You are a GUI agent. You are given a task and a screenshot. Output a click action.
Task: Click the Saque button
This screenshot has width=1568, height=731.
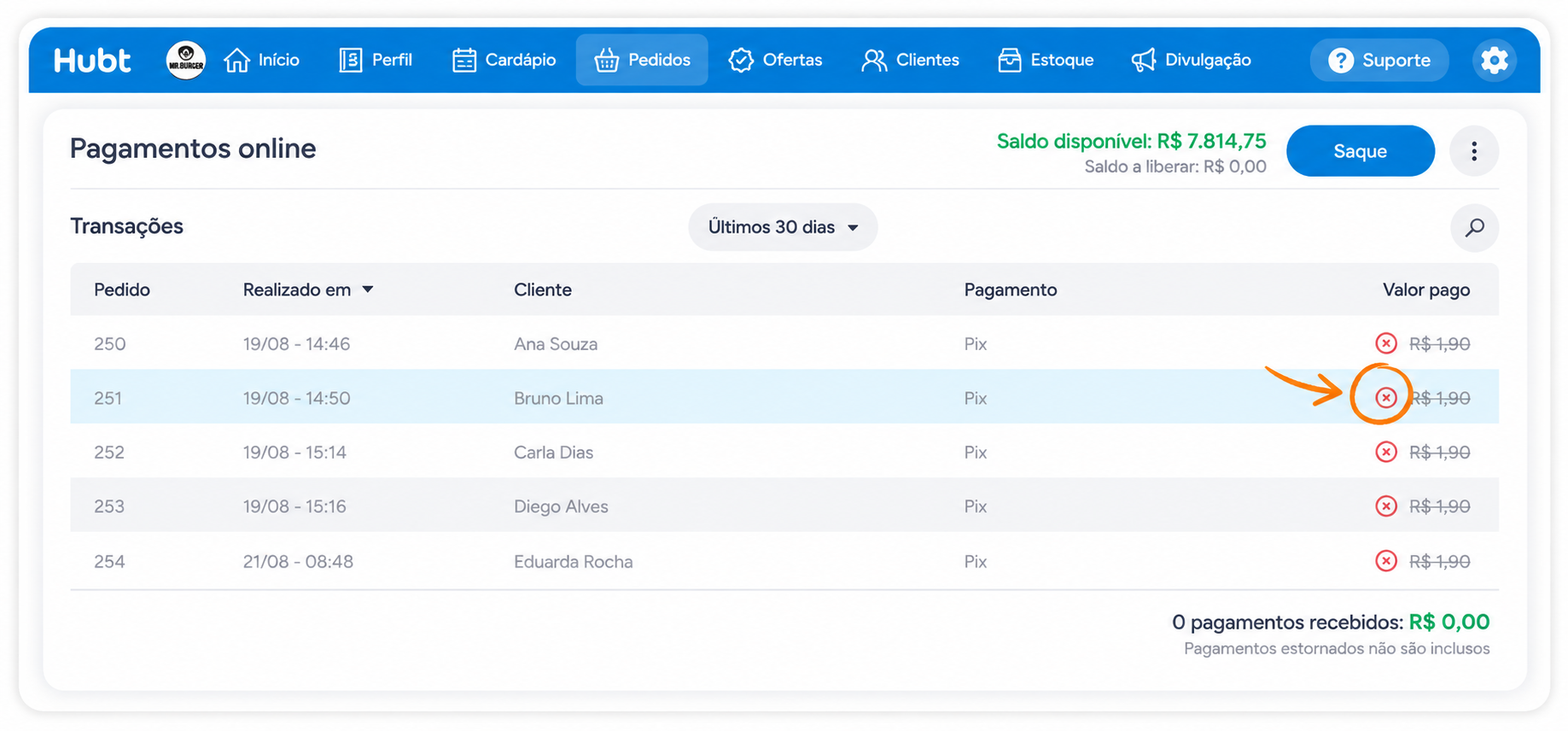coord(1361,151)
